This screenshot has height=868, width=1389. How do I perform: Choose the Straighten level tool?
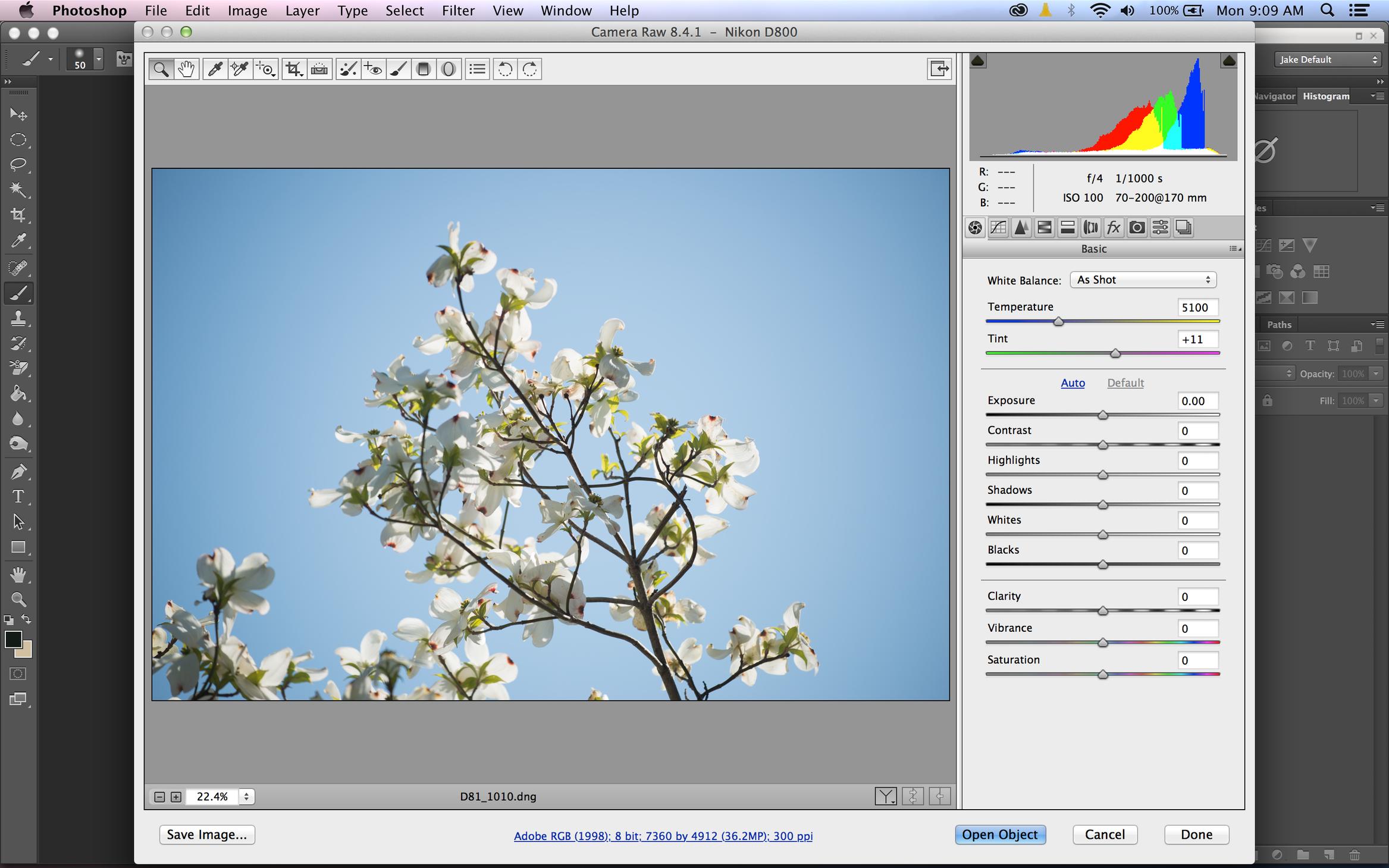tap(319, 69)
